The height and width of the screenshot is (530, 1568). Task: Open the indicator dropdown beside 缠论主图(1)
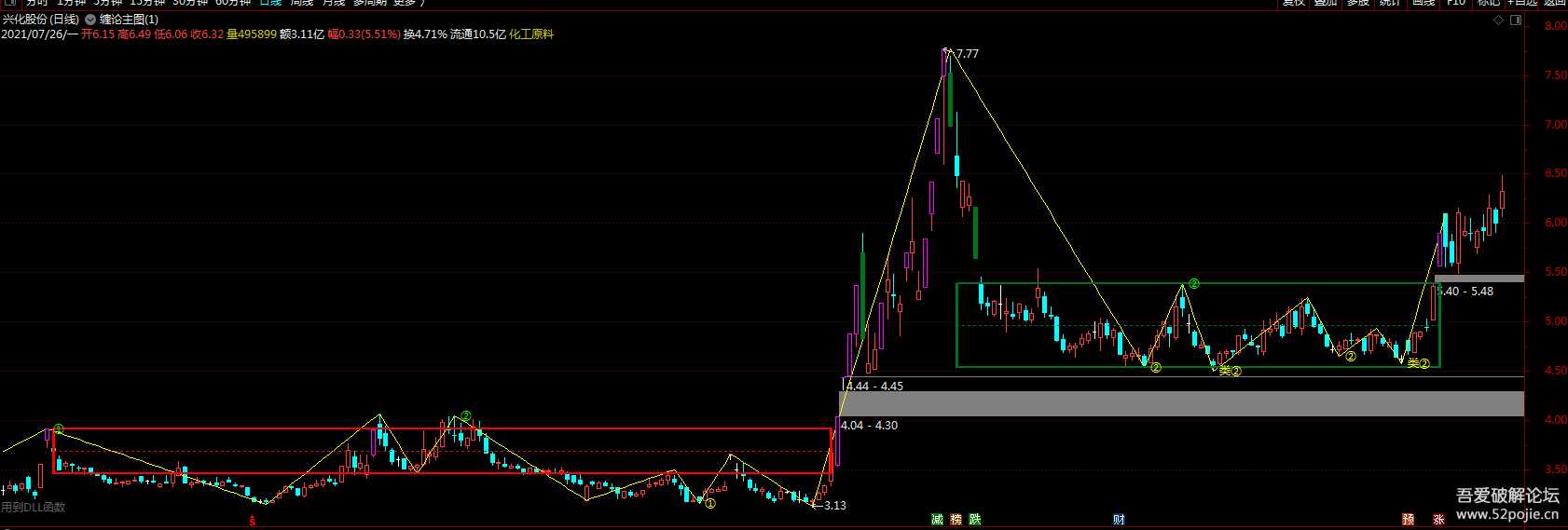89,20
